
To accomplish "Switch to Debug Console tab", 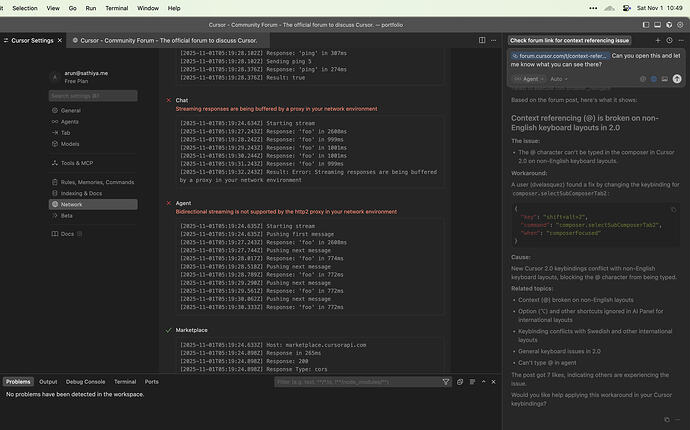I will [x=86, y=381].
